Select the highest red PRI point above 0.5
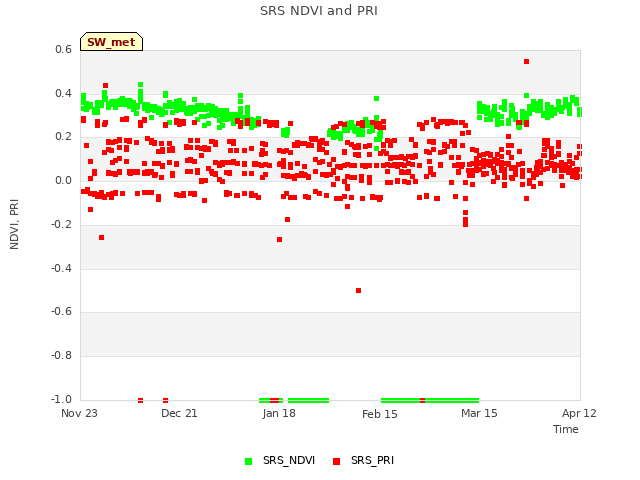 tap(527, 62)
